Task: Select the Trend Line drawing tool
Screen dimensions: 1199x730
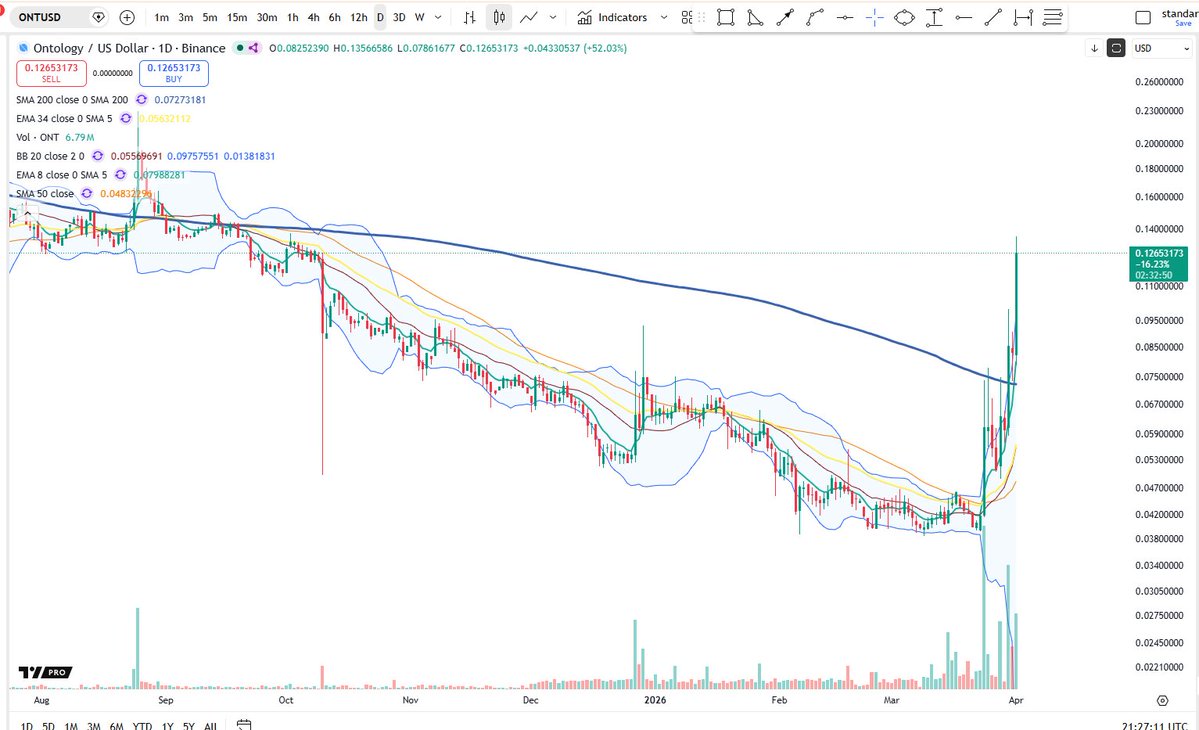Action: point(993,17)
